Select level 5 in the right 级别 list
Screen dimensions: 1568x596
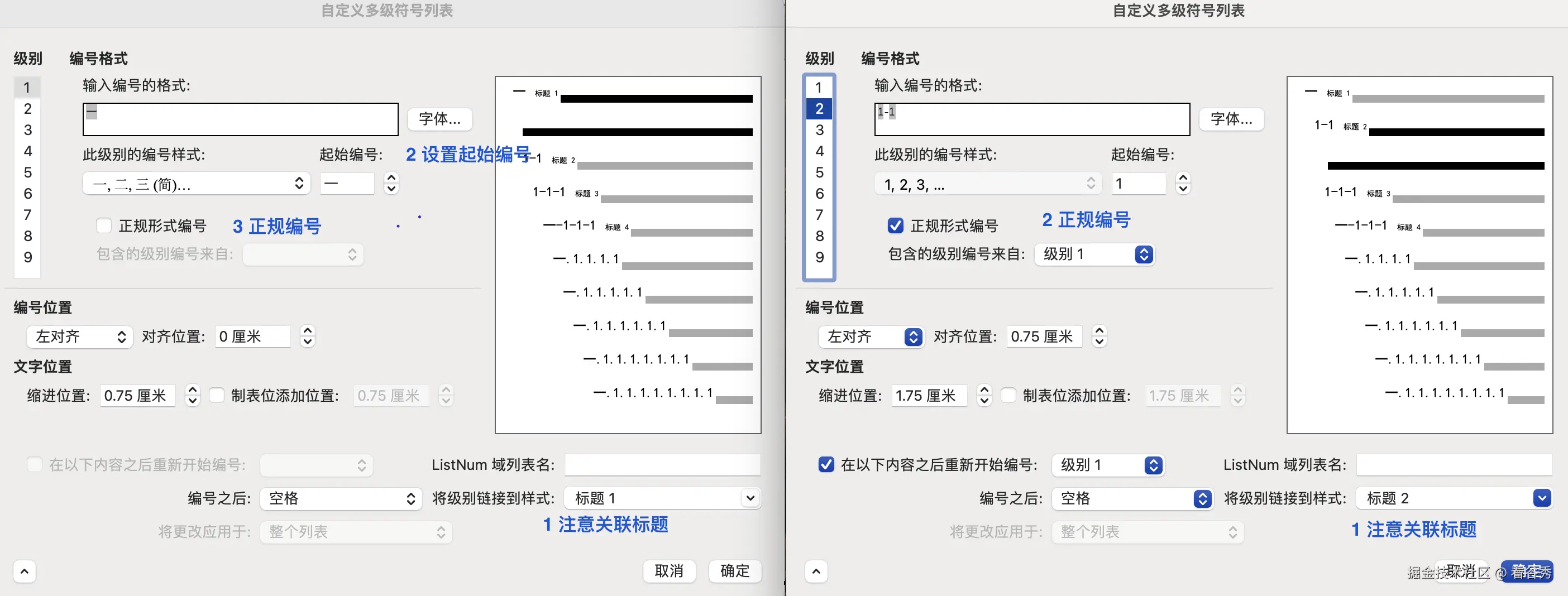(x=819, y=172)
